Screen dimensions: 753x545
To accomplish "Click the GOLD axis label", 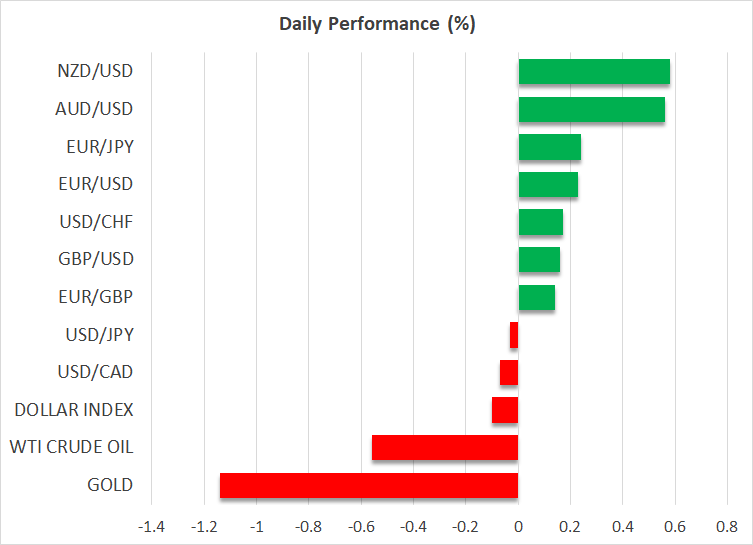I will coord(110,485).
